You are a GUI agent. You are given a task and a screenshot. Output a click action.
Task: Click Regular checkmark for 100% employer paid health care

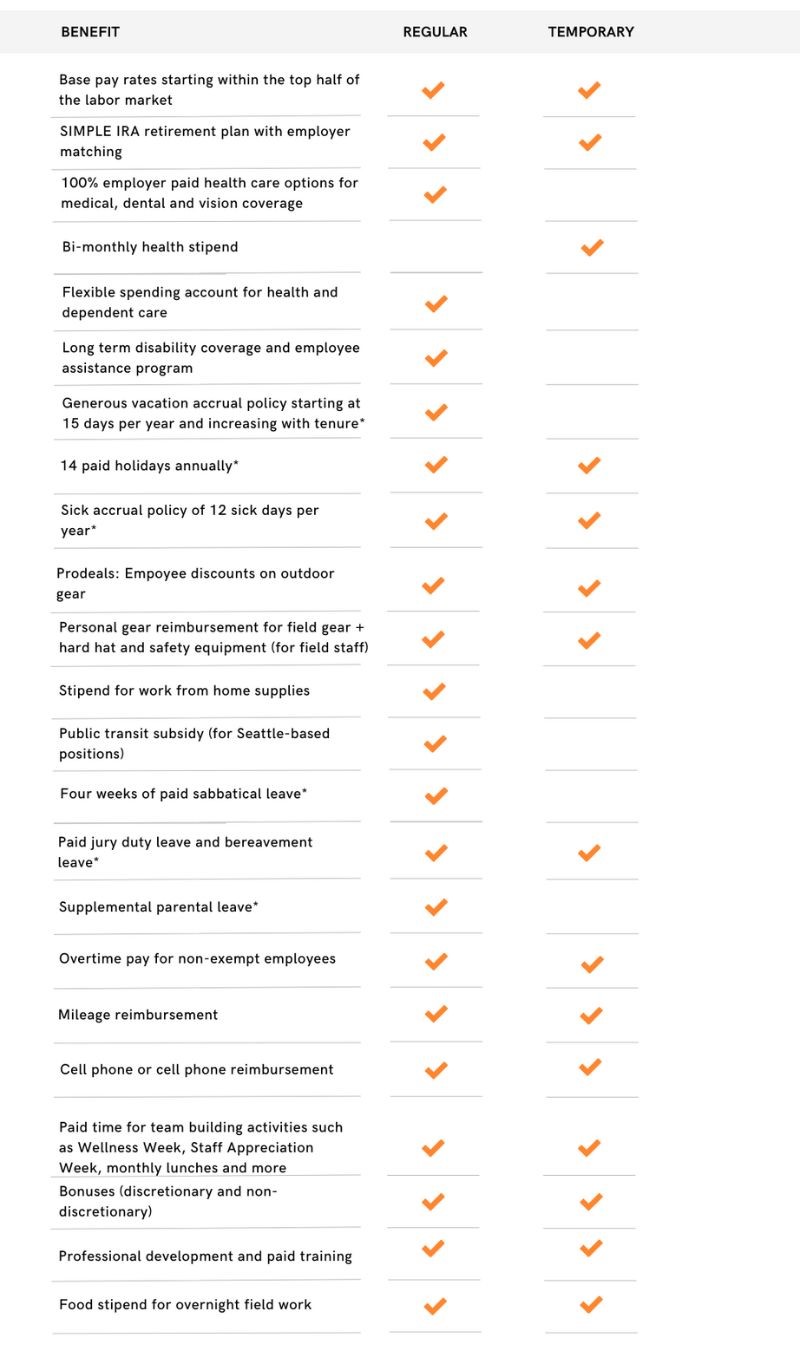click(434, 194)
